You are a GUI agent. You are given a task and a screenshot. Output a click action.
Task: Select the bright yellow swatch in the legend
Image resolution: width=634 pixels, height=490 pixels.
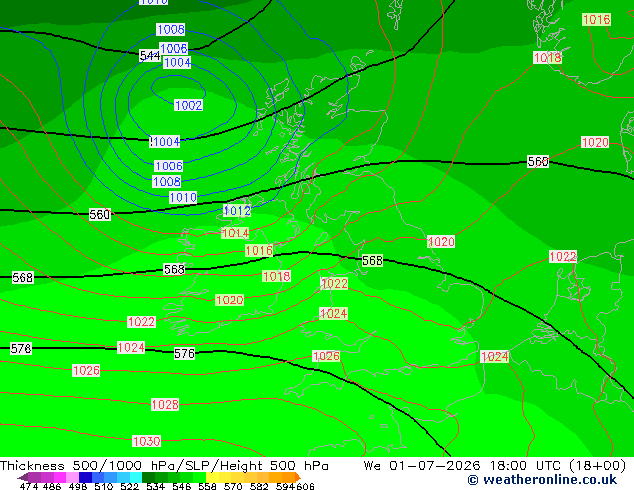212,477
